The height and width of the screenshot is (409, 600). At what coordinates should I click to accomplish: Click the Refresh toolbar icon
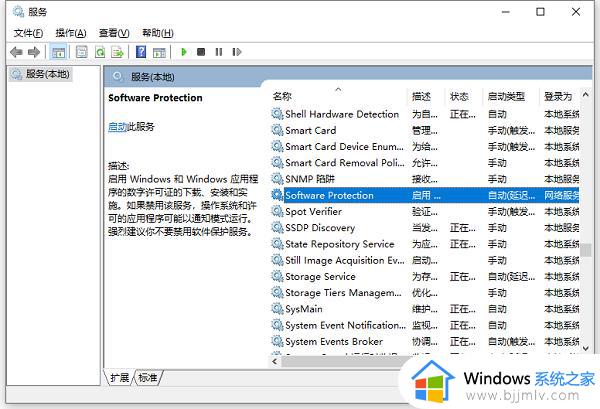(100, 52)
